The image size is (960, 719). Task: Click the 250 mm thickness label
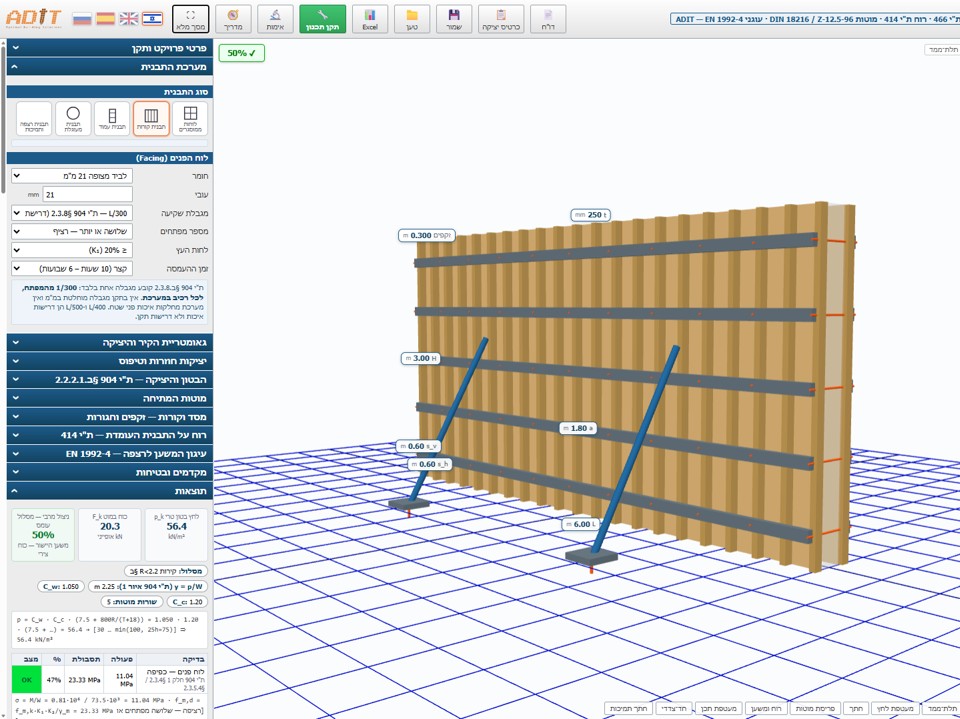(590, 215)
